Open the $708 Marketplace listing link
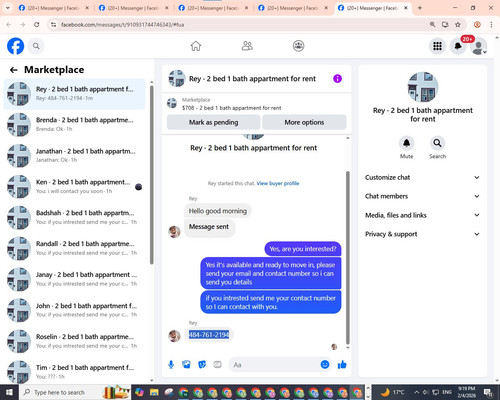 (x=231, y=108)
